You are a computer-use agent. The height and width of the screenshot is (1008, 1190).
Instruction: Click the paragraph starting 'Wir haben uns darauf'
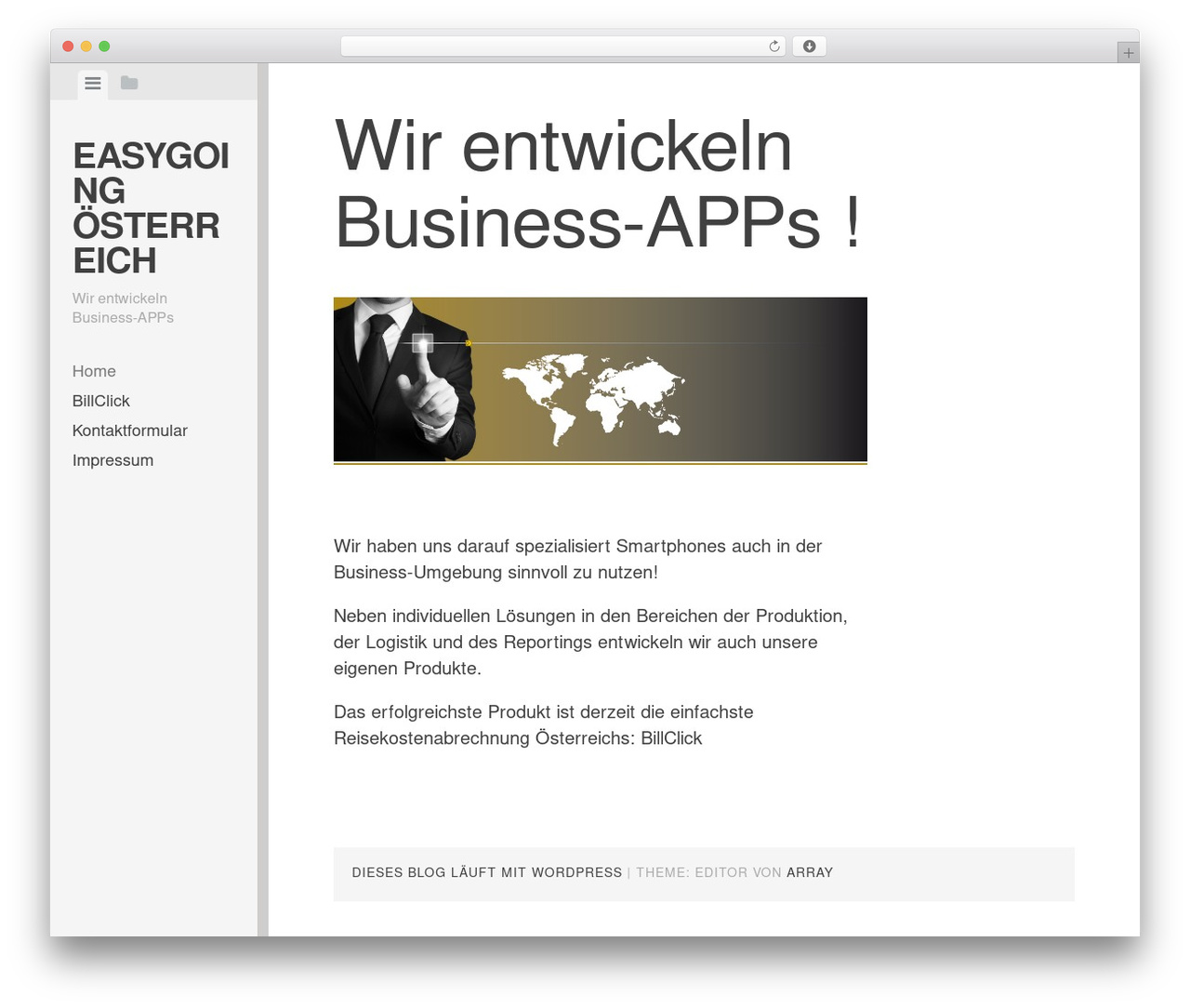[577, 559]
